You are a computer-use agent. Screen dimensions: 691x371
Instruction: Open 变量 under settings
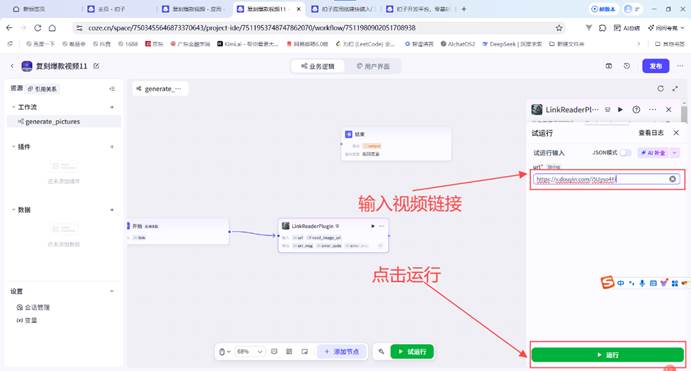point(26,320)
